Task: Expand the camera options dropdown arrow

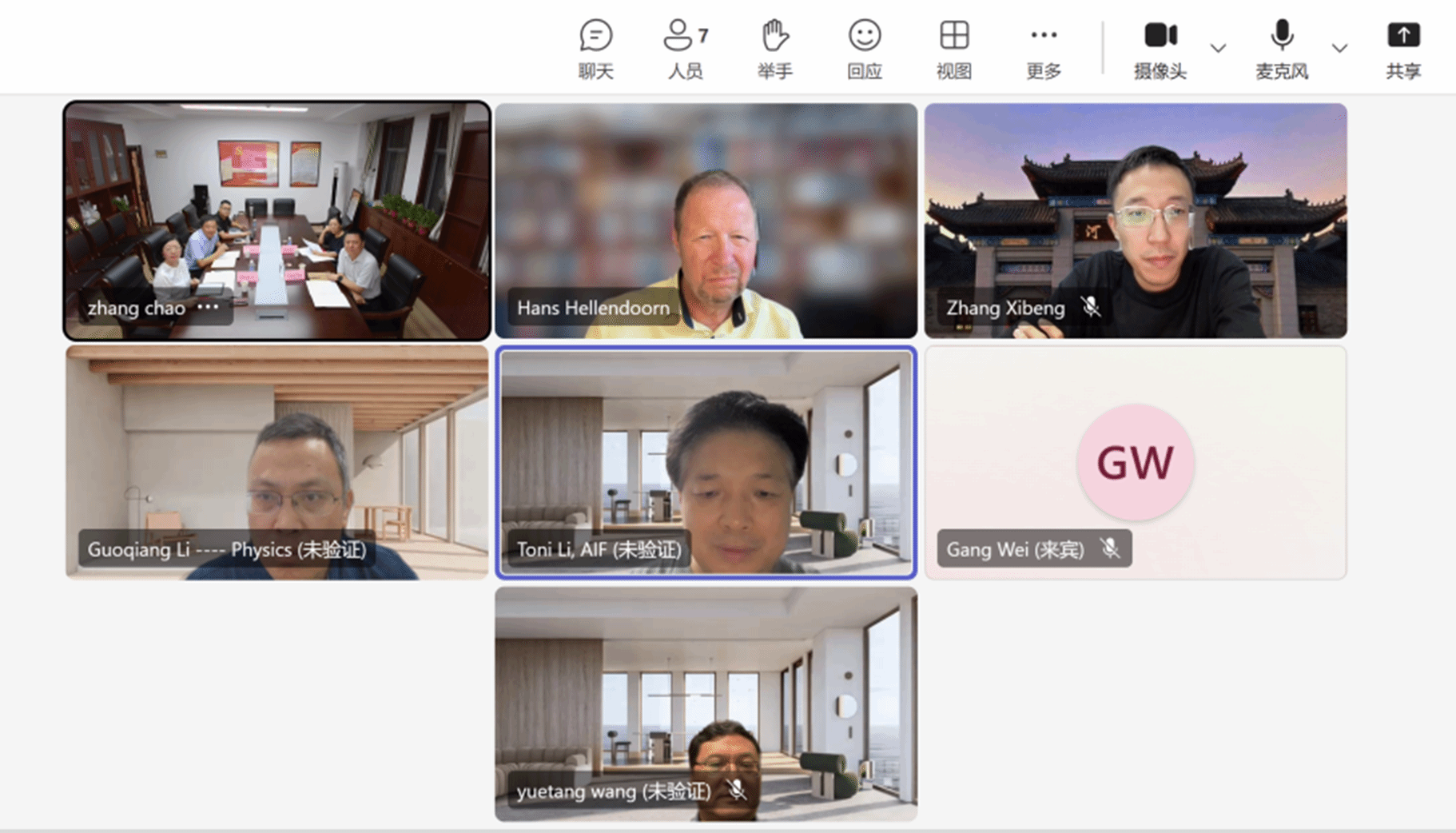Action: point(1218,49)
